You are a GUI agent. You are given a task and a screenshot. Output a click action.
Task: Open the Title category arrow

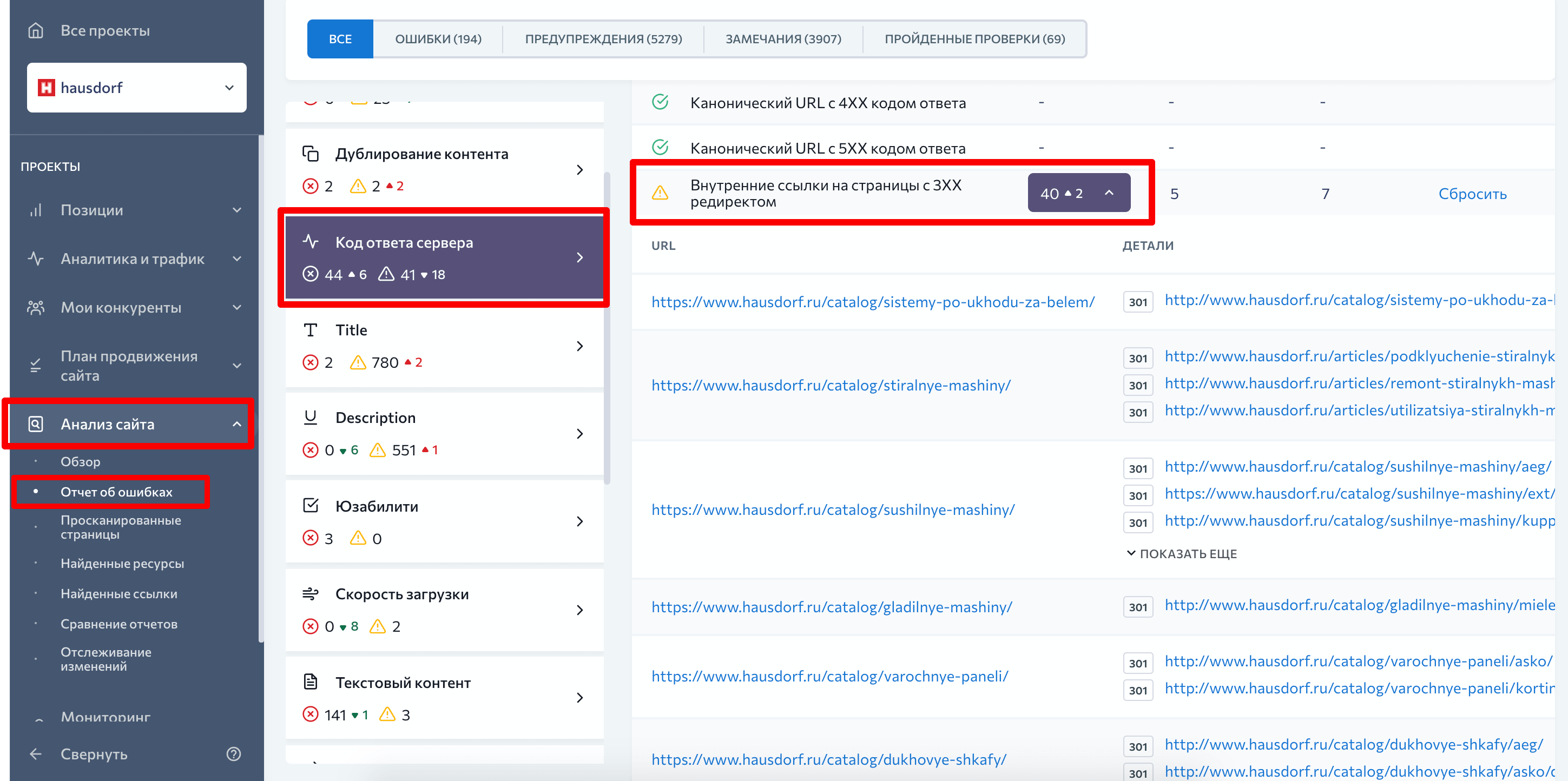click(x=579, y=346)
